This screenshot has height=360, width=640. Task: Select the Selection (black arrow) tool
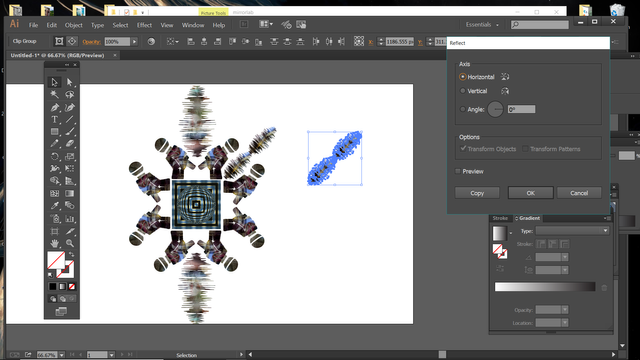pos(54,82)
